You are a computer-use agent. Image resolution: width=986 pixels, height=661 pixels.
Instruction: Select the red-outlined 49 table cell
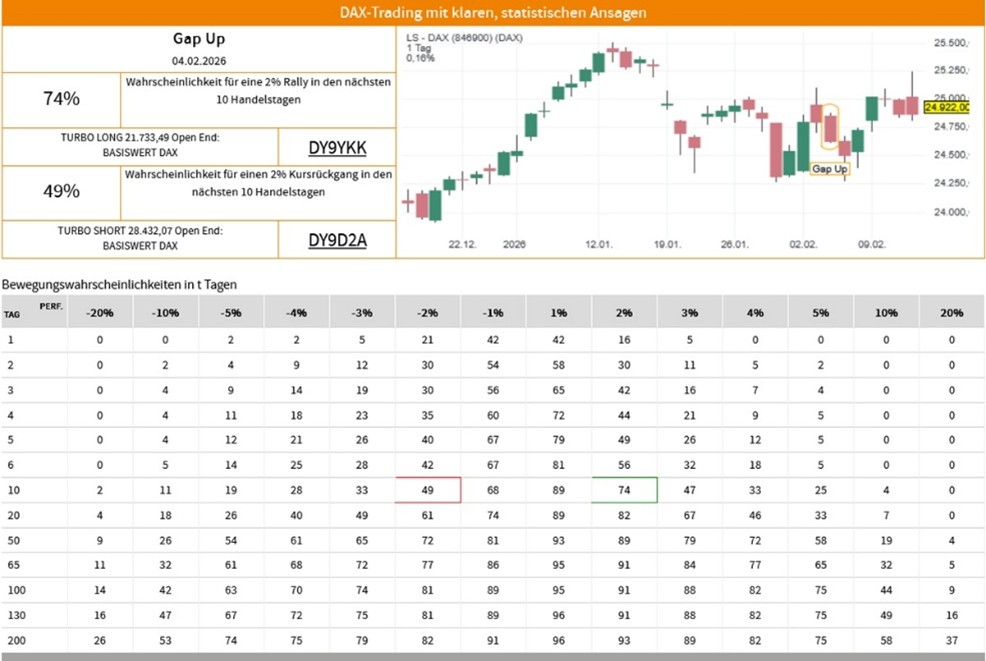coord(428,490)
